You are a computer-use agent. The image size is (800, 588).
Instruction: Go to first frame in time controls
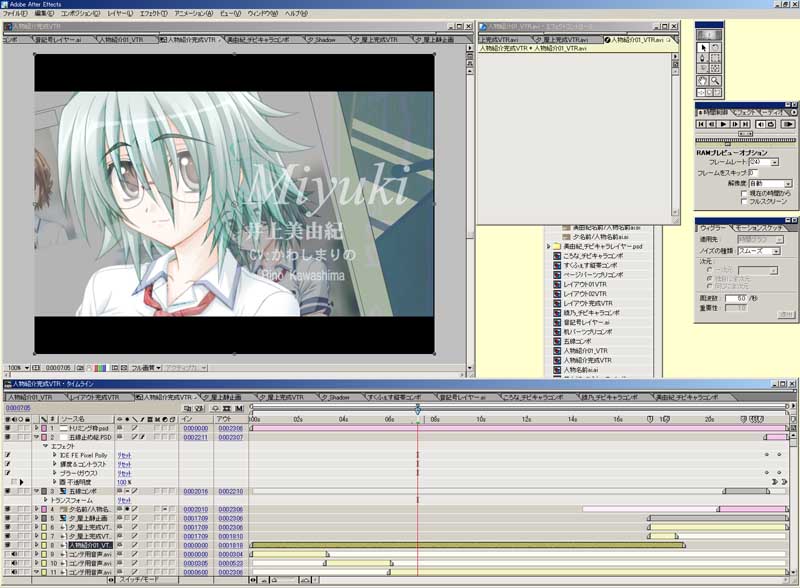coord(701,124)
